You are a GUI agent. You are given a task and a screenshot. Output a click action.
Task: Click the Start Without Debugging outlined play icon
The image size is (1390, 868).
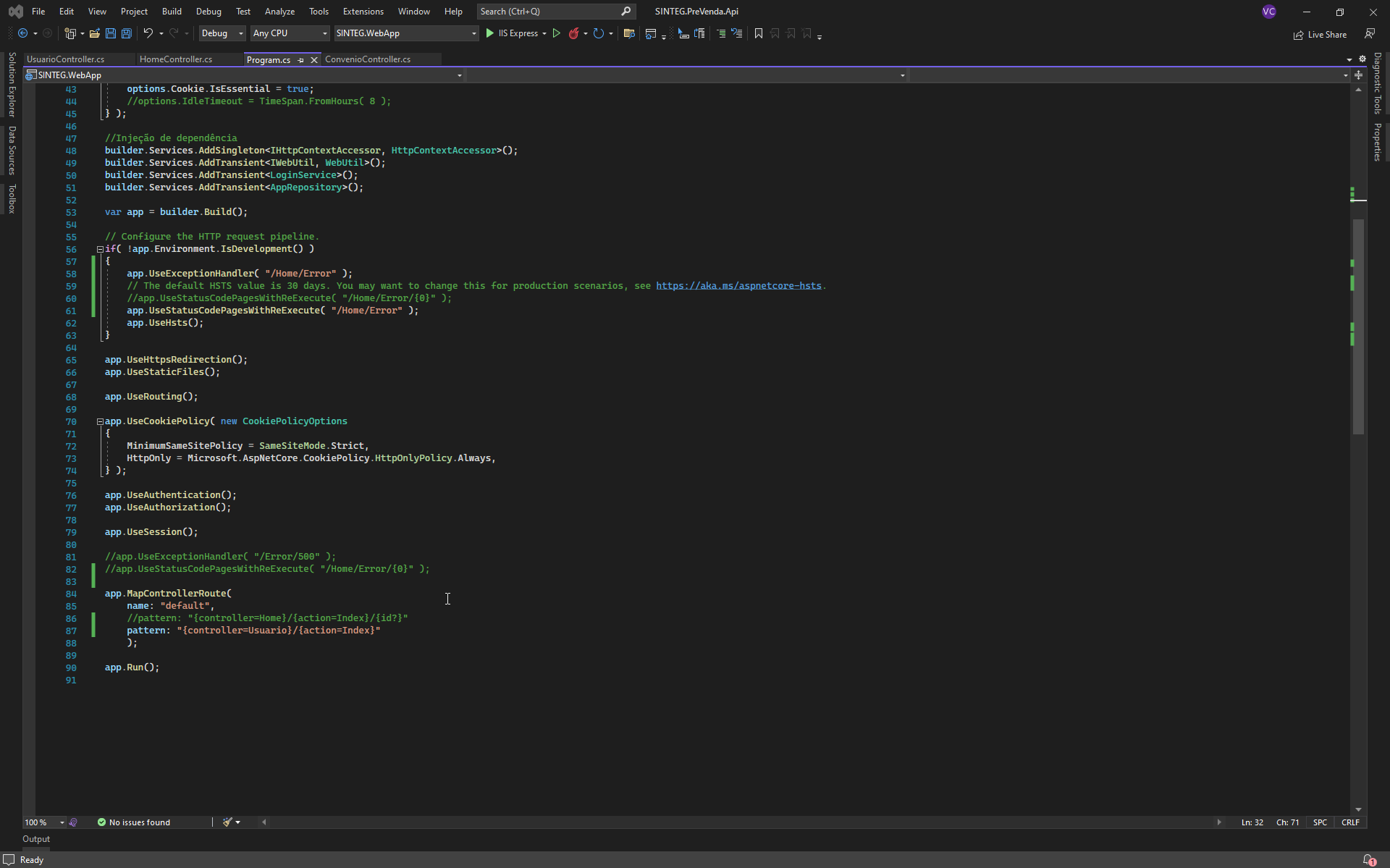pos(556,33)
